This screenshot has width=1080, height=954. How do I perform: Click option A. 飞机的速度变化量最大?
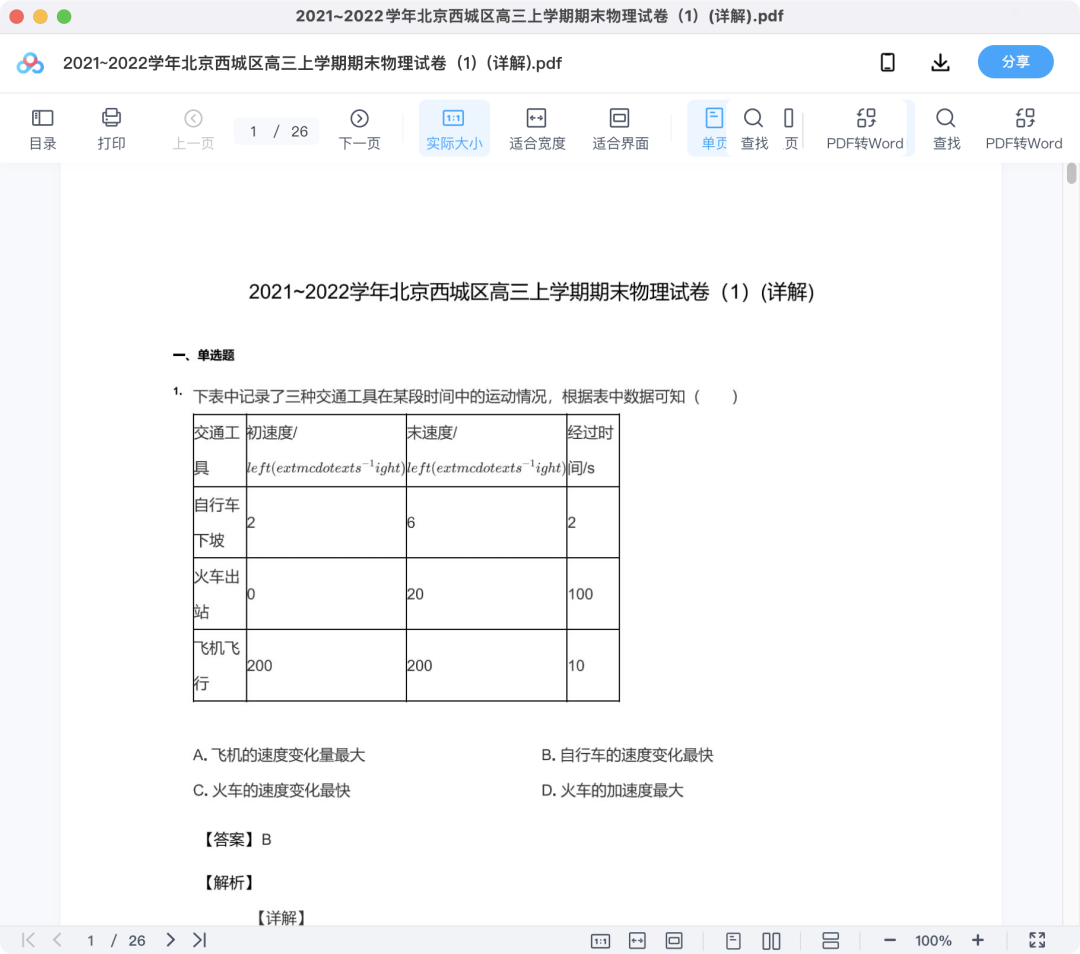[x=279, y=755]
